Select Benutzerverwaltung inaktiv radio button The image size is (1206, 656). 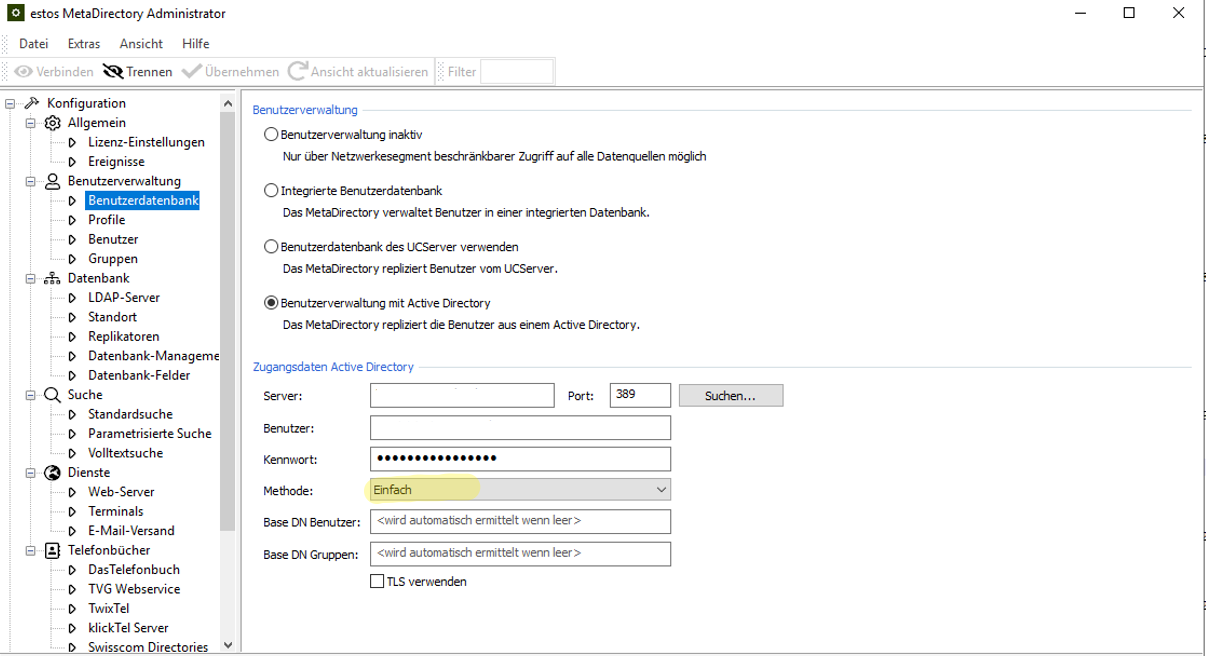(x=270, y=135)
